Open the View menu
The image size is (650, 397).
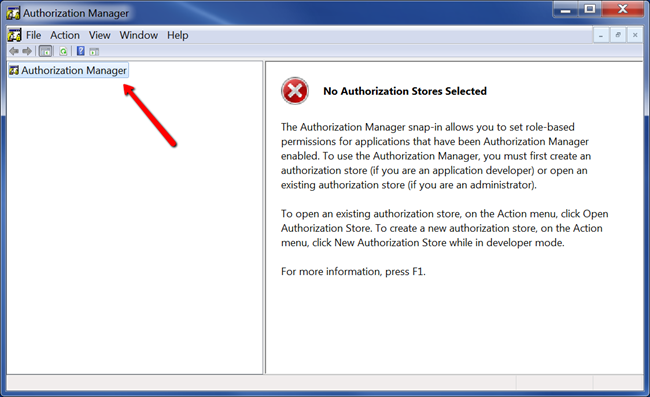click(99, 35)
